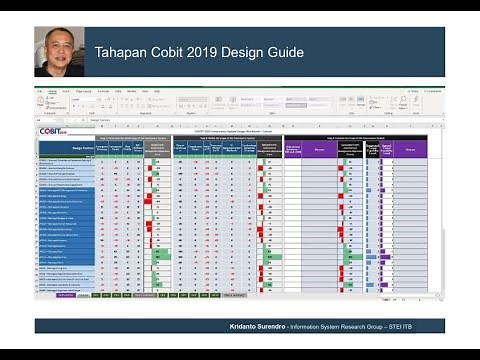Open the Data ribbon tab

tap(118, 91)
